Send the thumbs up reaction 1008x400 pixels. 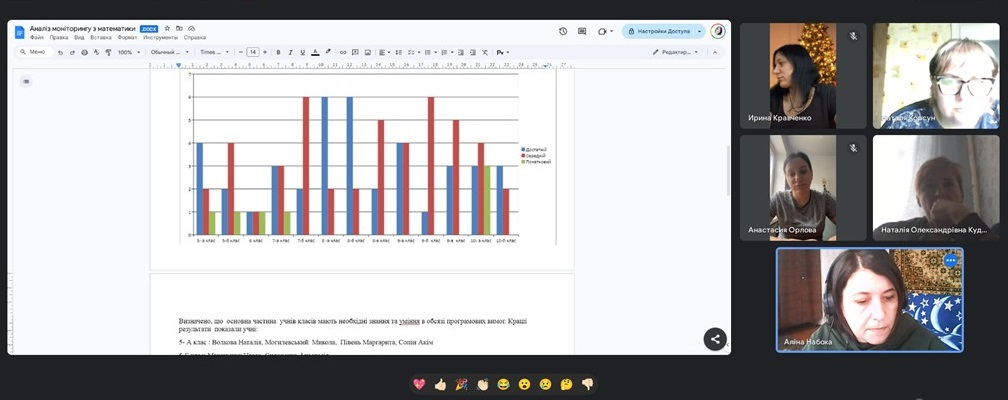[440, 384]
